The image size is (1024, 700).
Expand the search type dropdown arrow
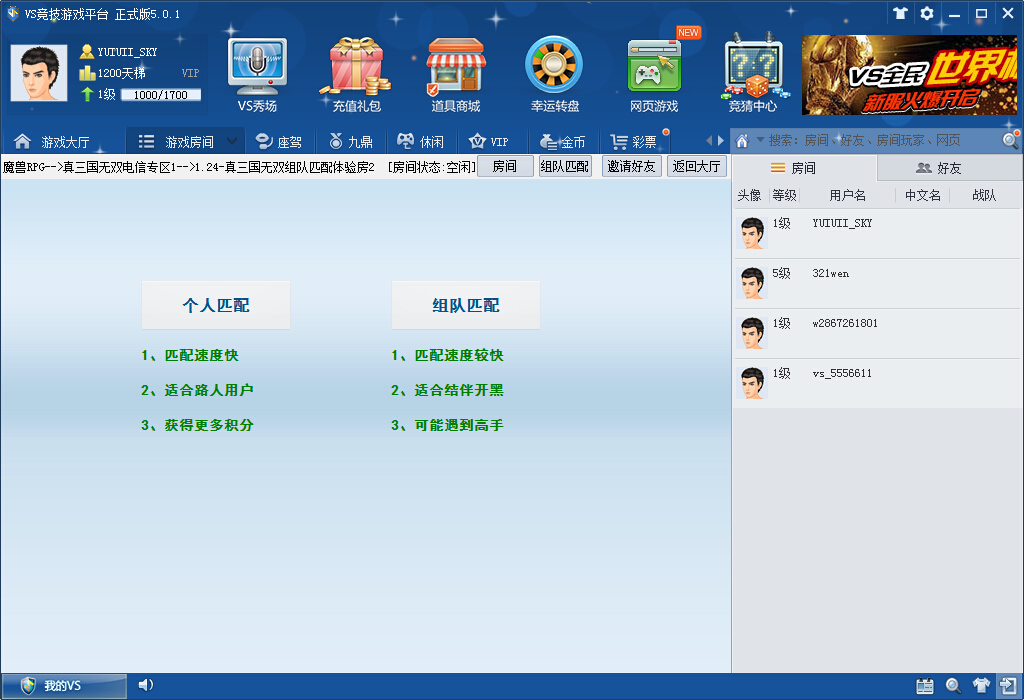(x=760, y=140)
